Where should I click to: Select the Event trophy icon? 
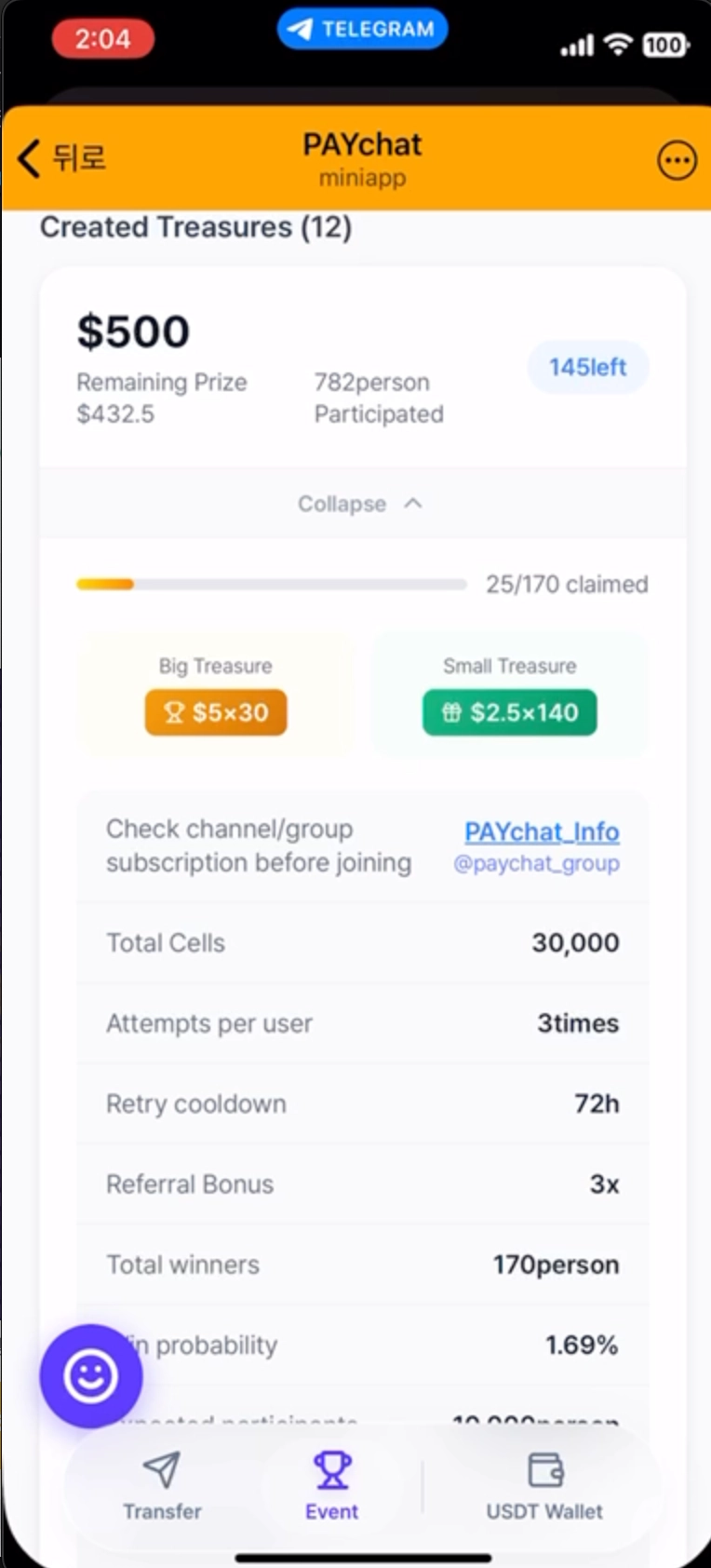[x=332, y=1469]
